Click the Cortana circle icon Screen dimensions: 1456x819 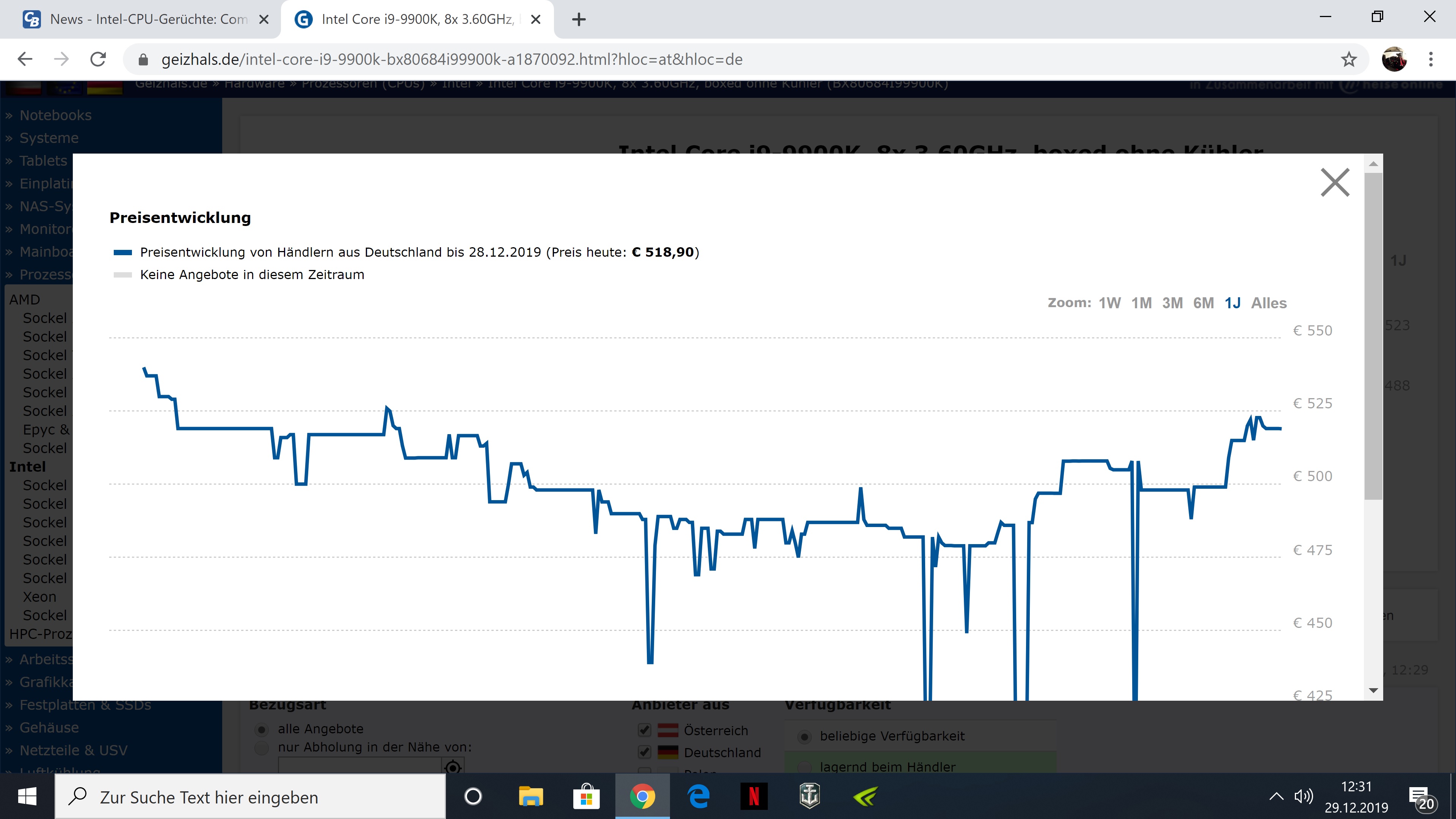(x=472, y=797)
